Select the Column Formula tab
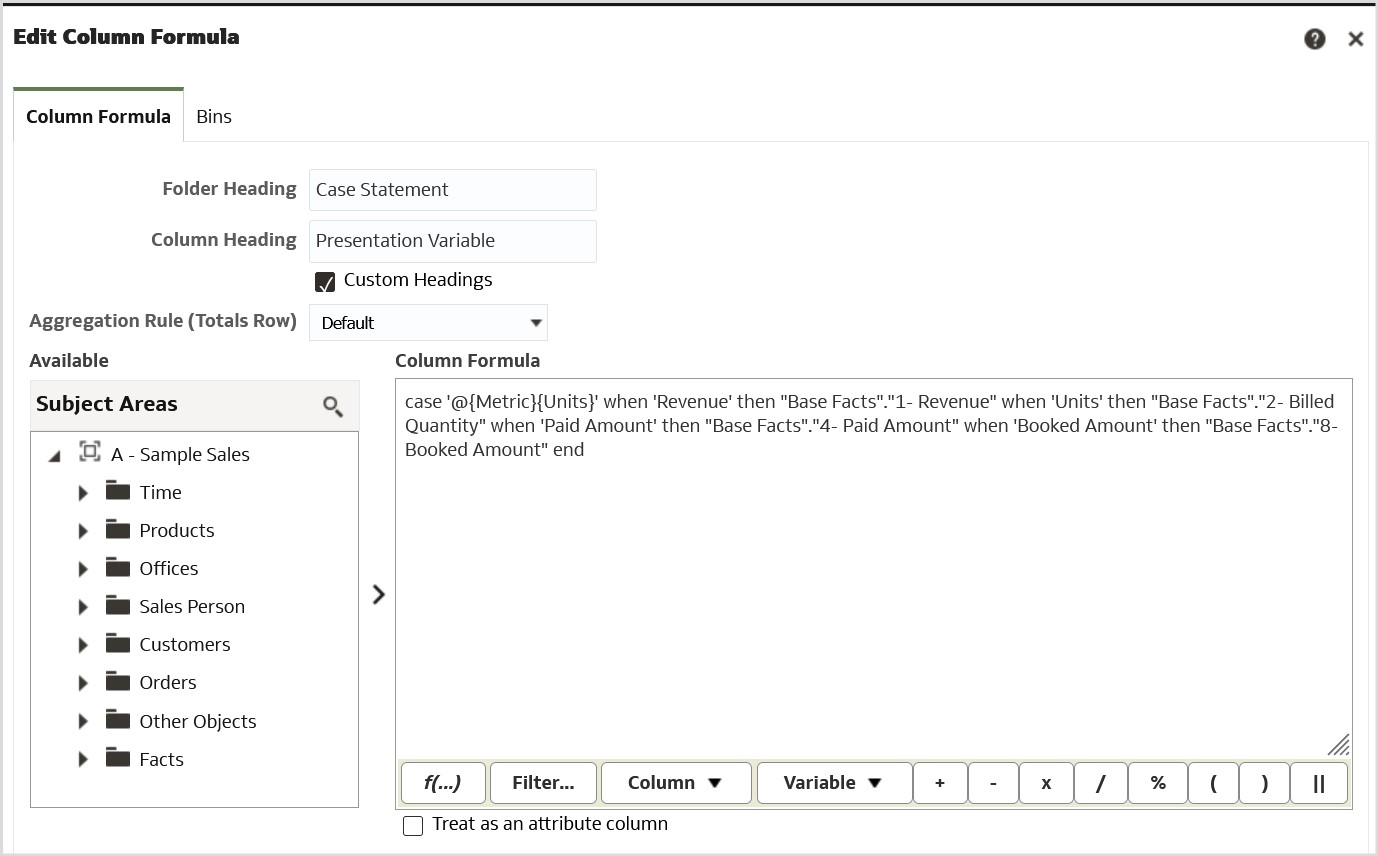 (x=98, y=116)
